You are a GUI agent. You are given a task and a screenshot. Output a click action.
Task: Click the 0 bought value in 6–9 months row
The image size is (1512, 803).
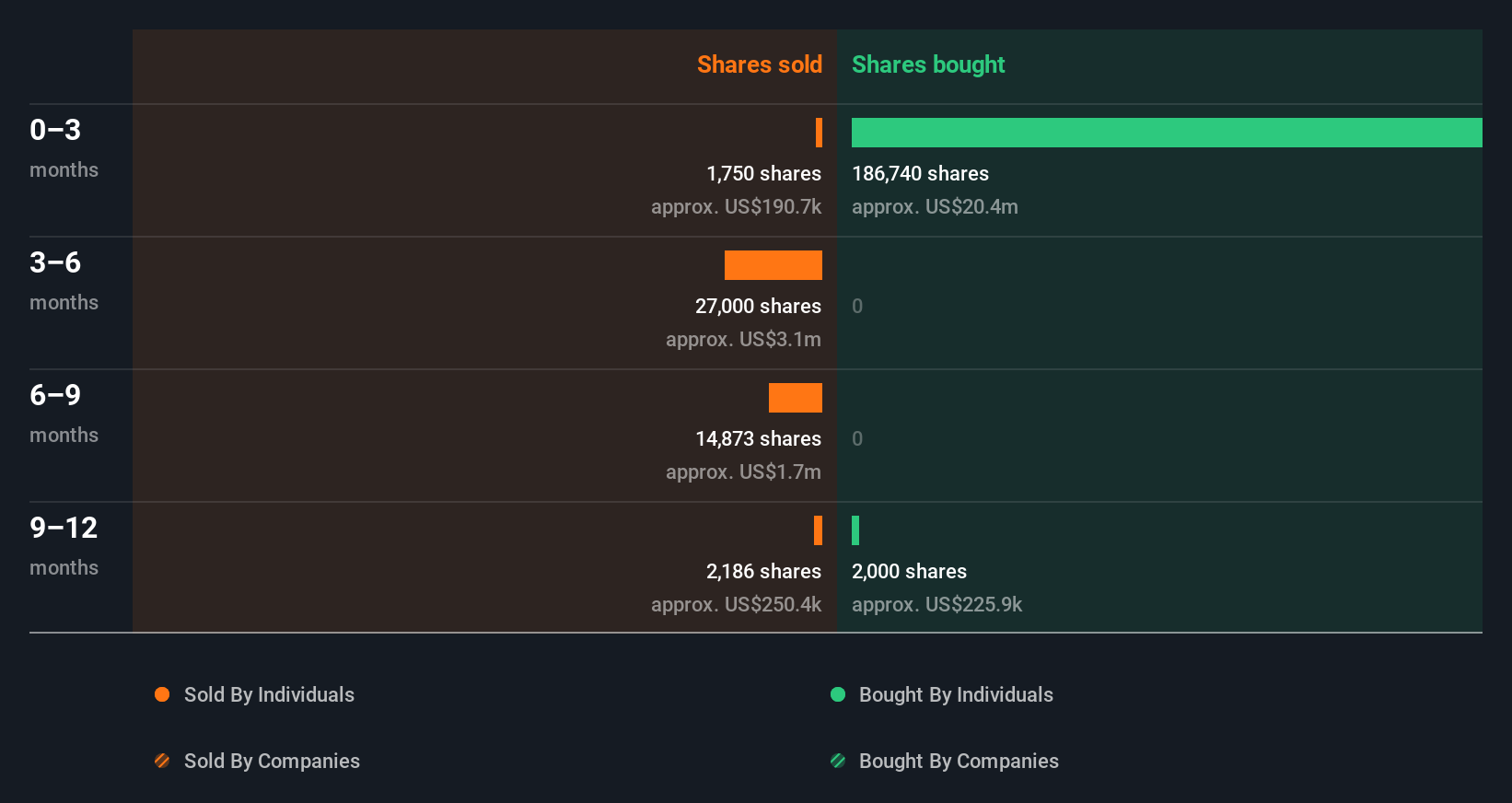[x=857, y=438]
